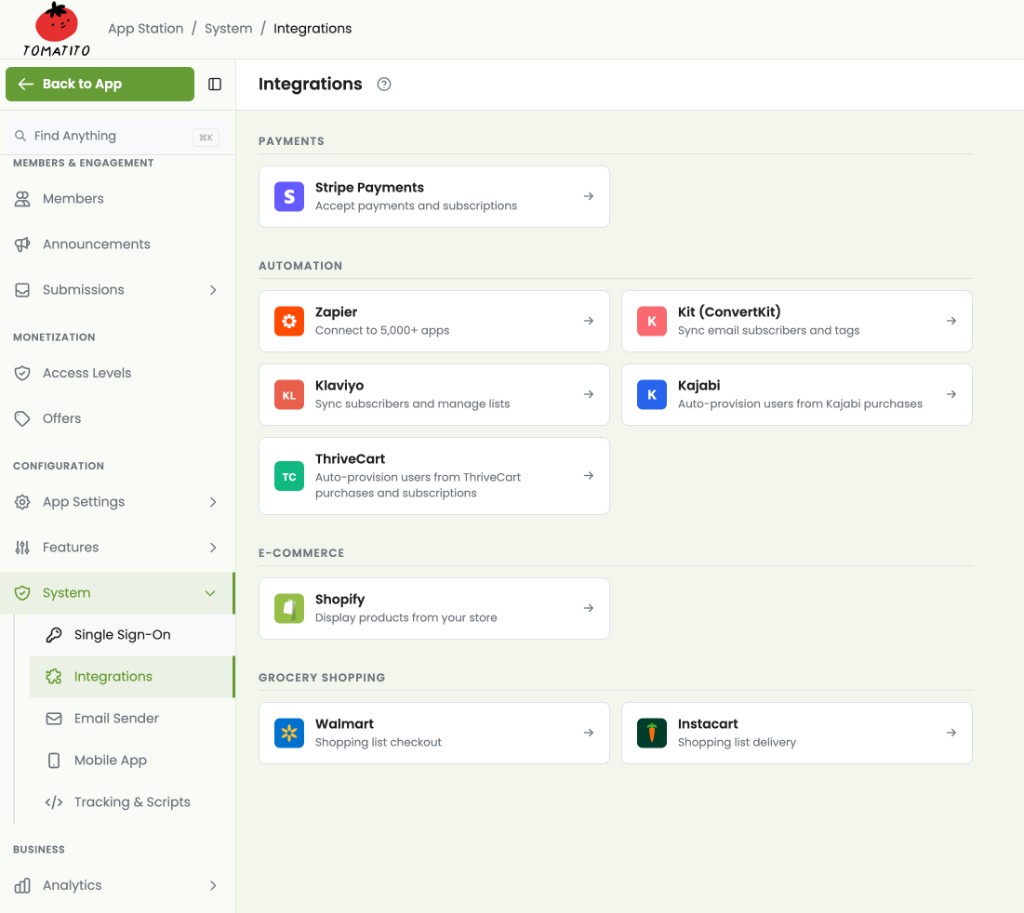
Task: Click App Station breadcrumb link
Action: 146,29
